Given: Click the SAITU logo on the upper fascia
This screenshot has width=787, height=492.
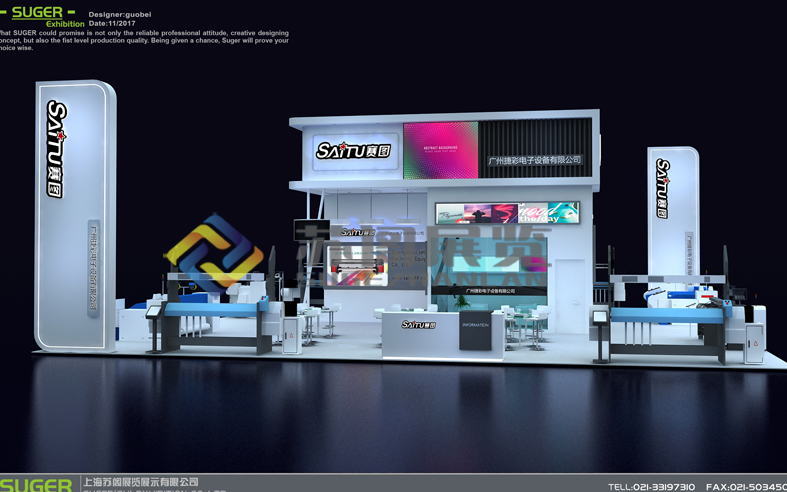Looking at the screenshot, I should point(353,150).
